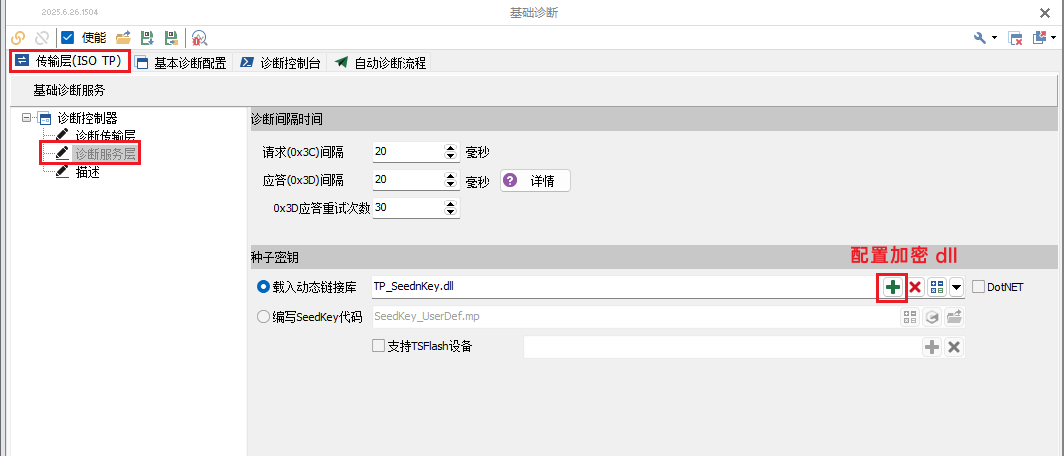
Task: Open dropdown arrow beside pop-out window icon
Action: coord(1052,38)
